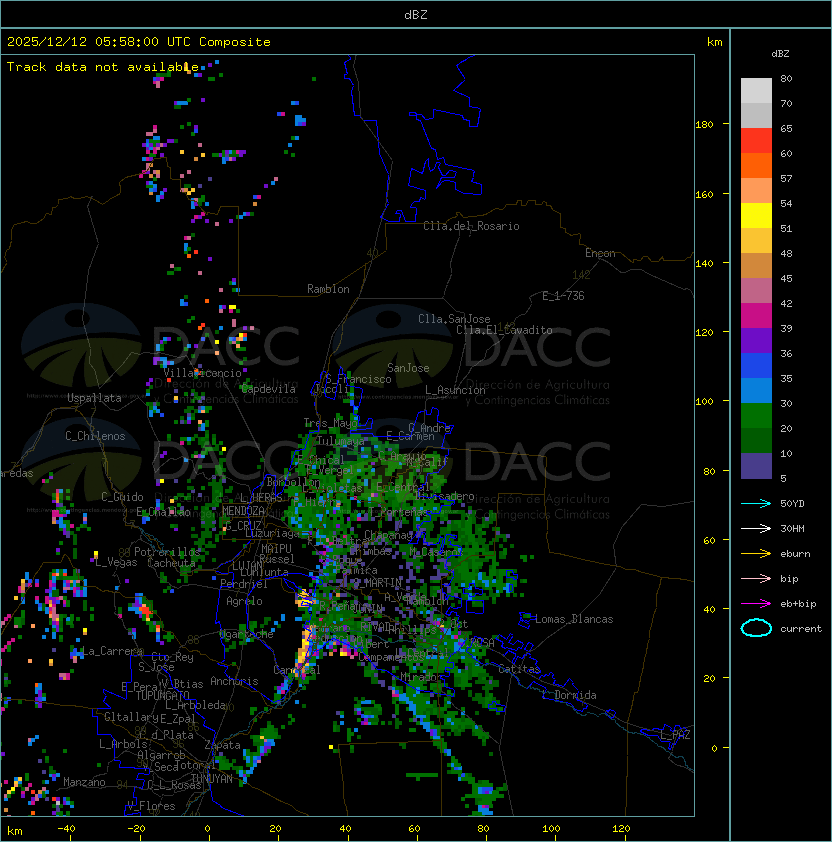Click the white 30HM arrow icon

tap(756, 528)
